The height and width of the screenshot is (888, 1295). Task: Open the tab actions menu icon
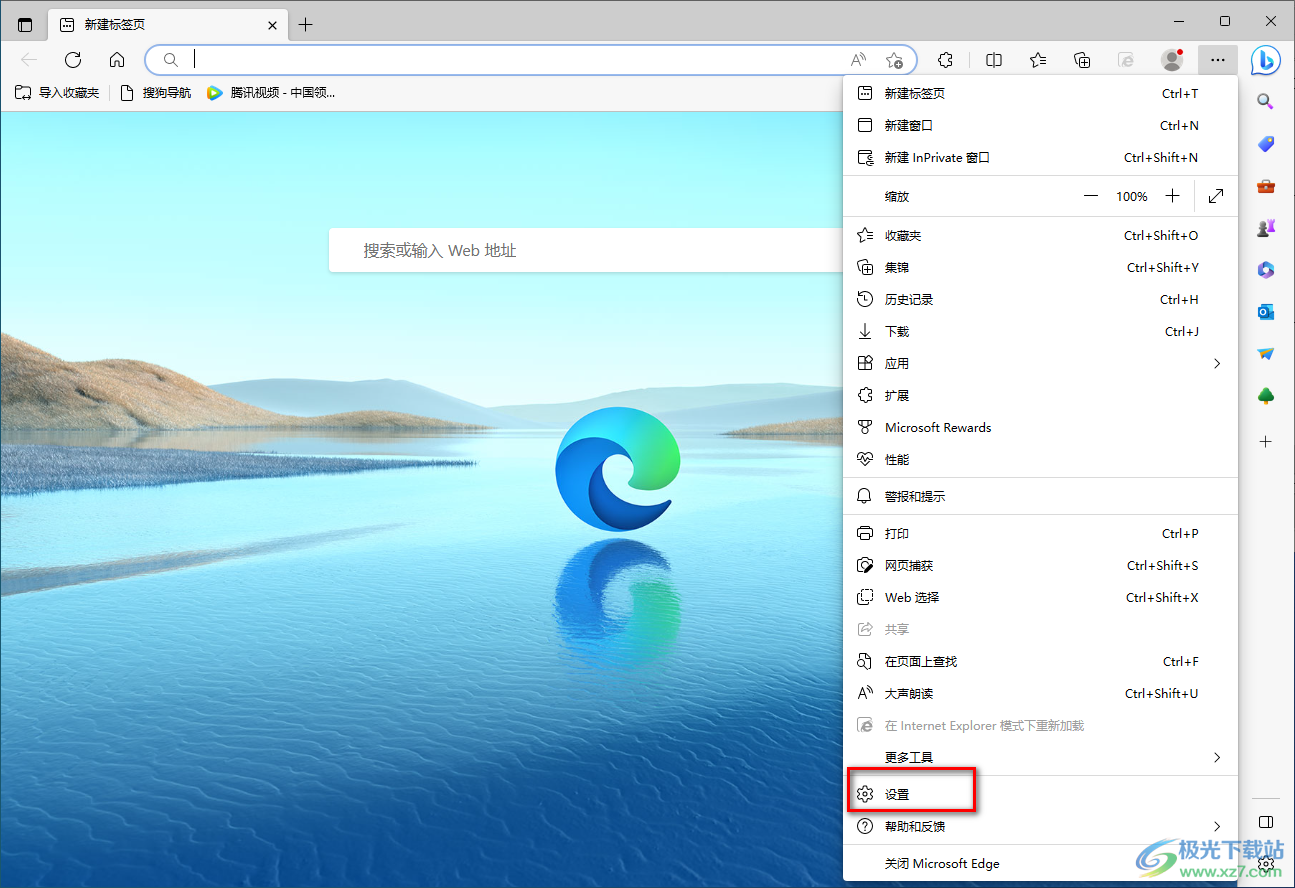25,25
